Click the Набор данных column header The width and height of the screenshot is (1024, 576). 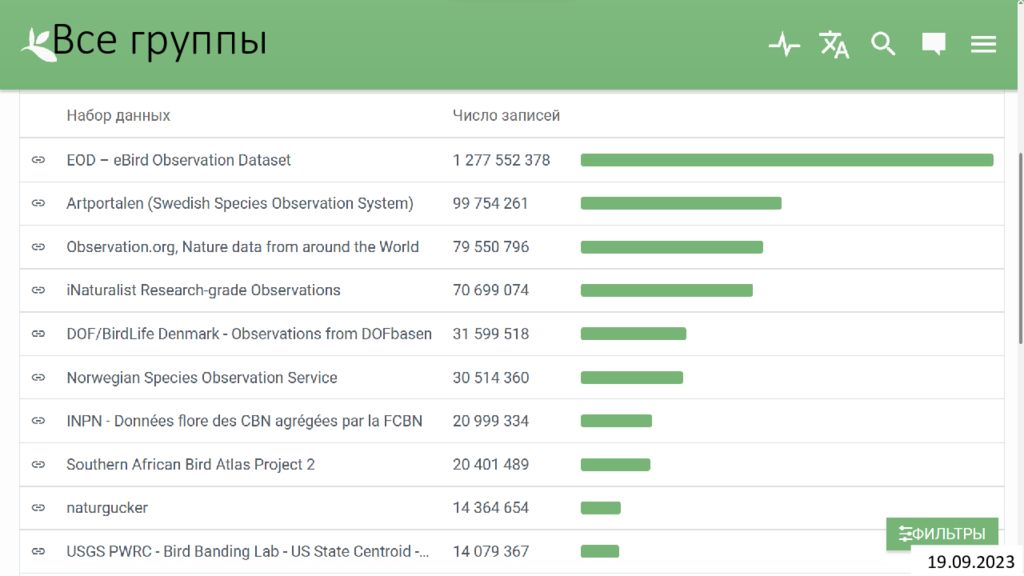tap(118, 116)
